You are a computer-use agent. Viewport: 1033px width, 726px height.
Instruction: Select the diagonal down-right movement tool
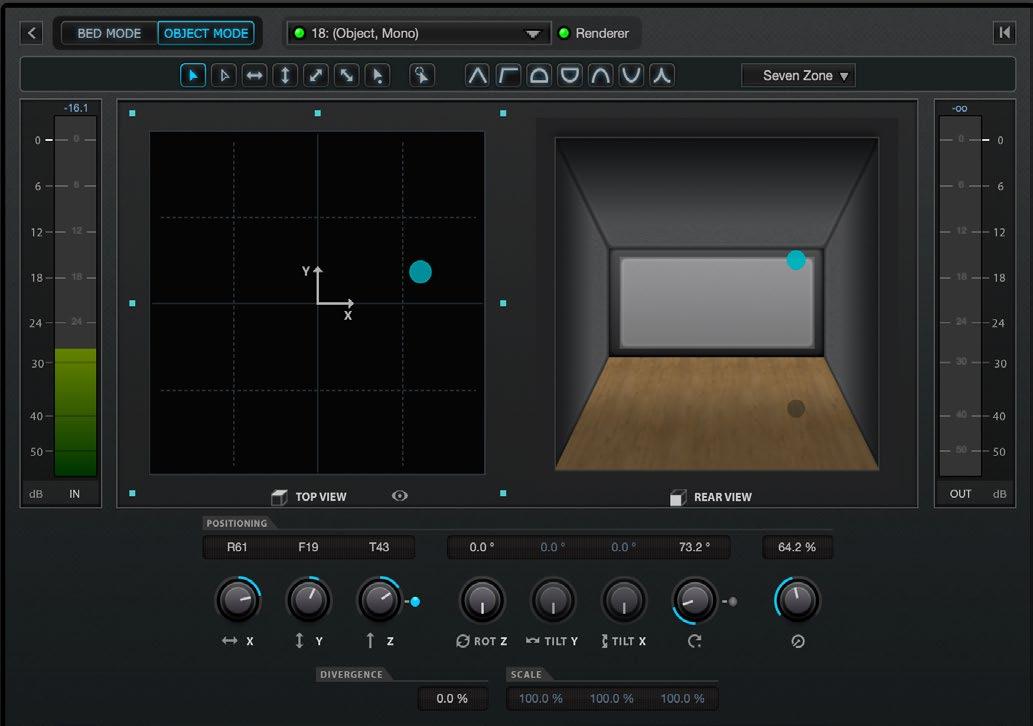pos(347,76)
